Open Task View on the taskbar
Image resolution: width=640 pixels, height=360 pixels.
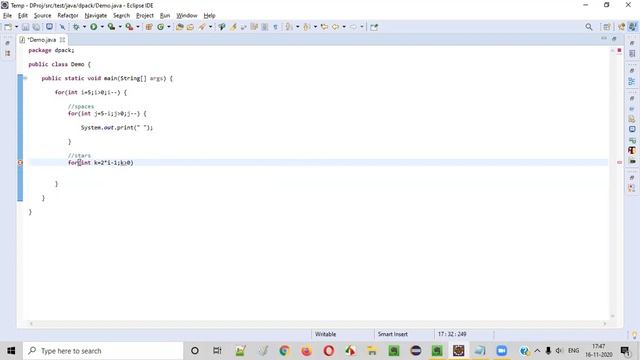pyautogui.click(x=217, y=351)
